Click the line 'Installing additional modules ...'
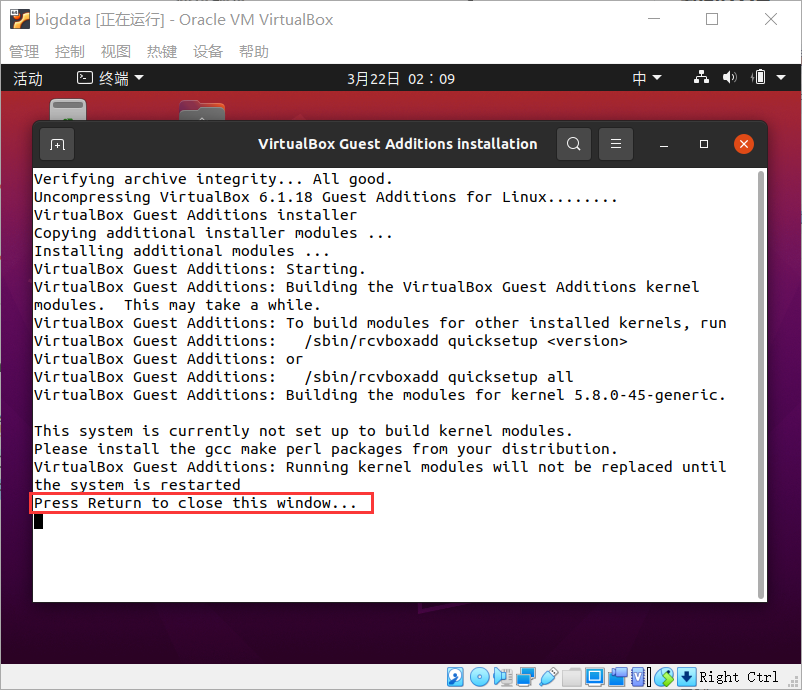Viewport: 802px width, 690px height. [182, 251]
